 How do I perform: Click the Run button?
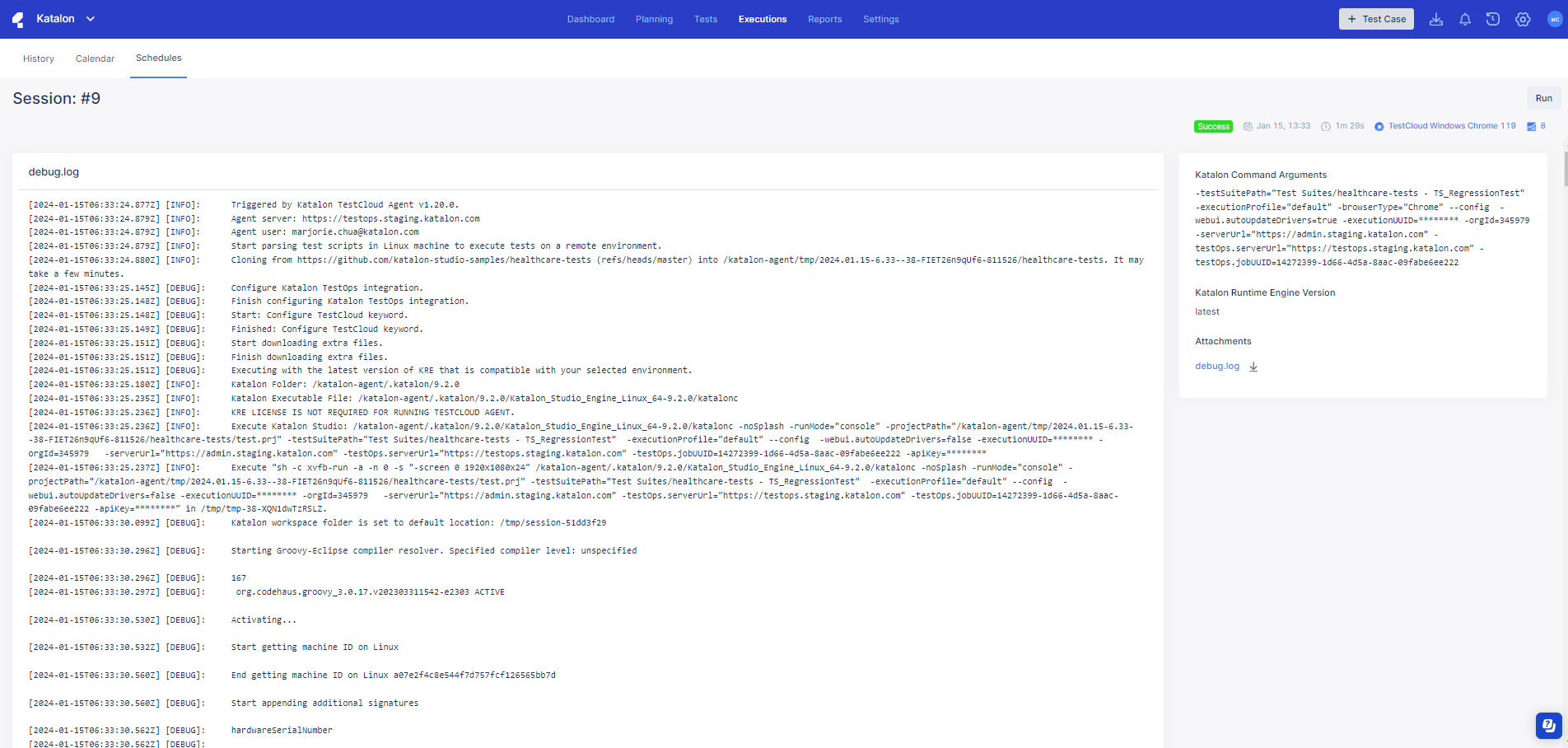(1543, 98)
